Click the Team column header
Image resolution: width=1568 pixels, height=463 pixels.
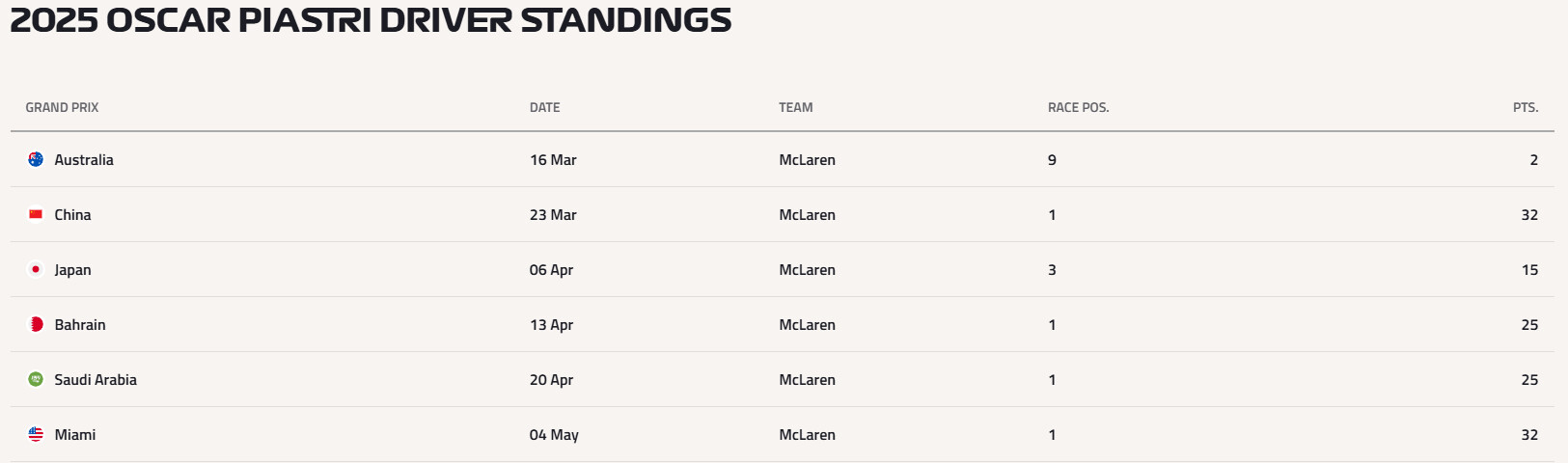[795, 108]
